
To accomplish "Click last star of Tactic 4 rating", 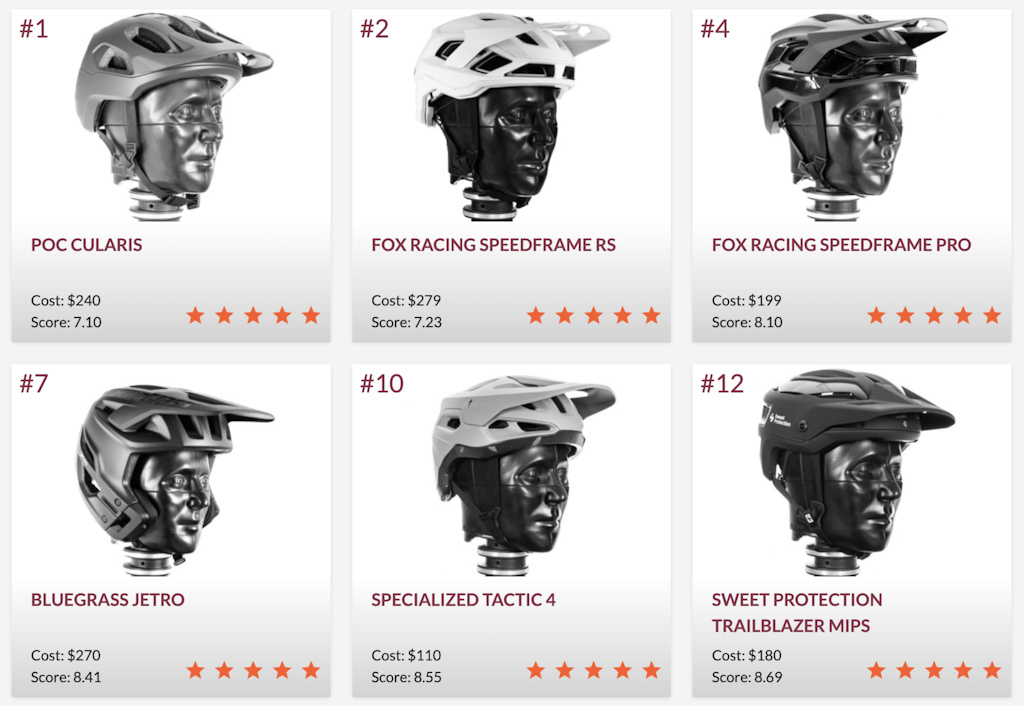I will coord(651,670).
